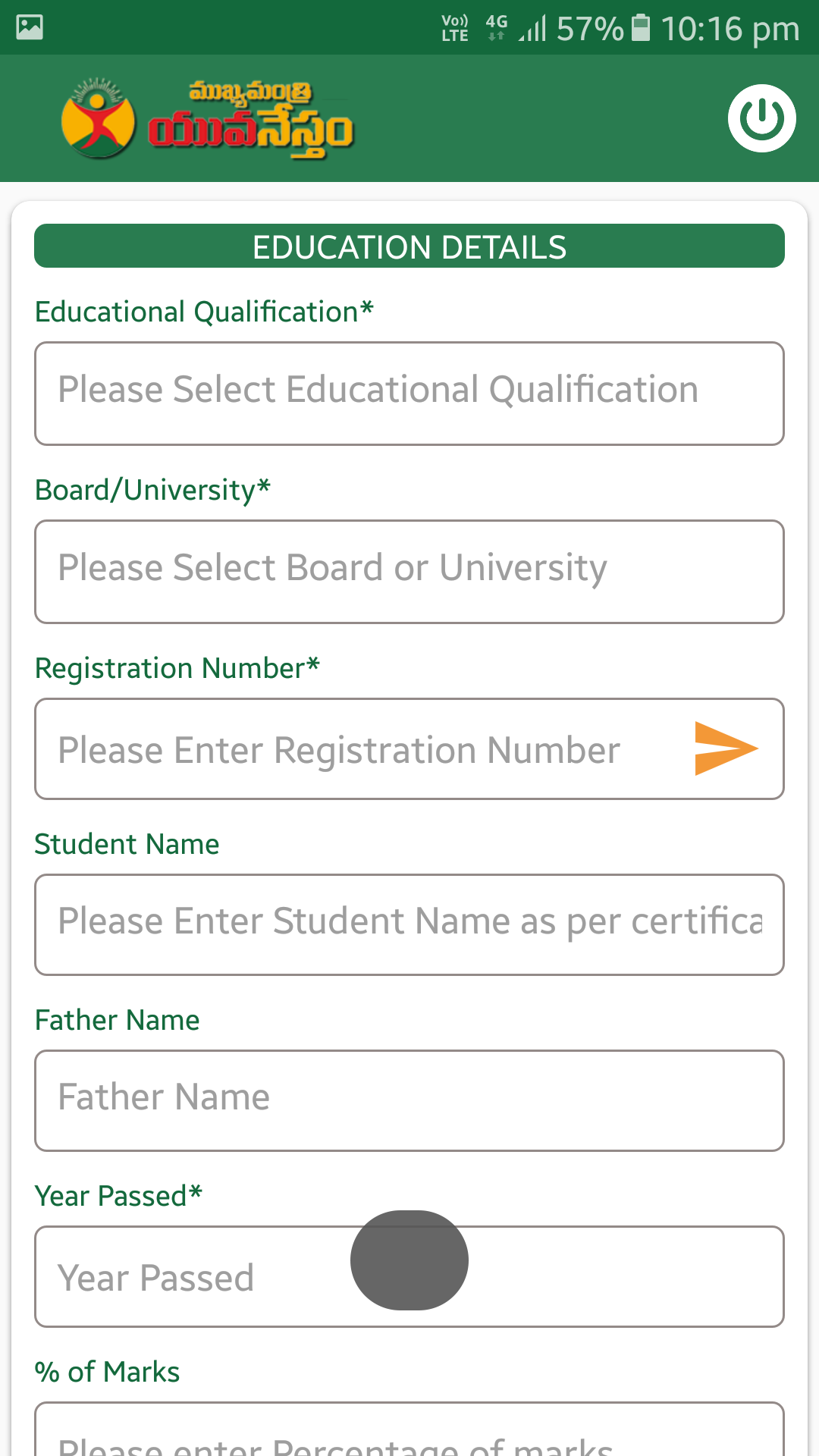Focus the Student Name field
The width and height of the screenshot is (819, 1456).
409,924
